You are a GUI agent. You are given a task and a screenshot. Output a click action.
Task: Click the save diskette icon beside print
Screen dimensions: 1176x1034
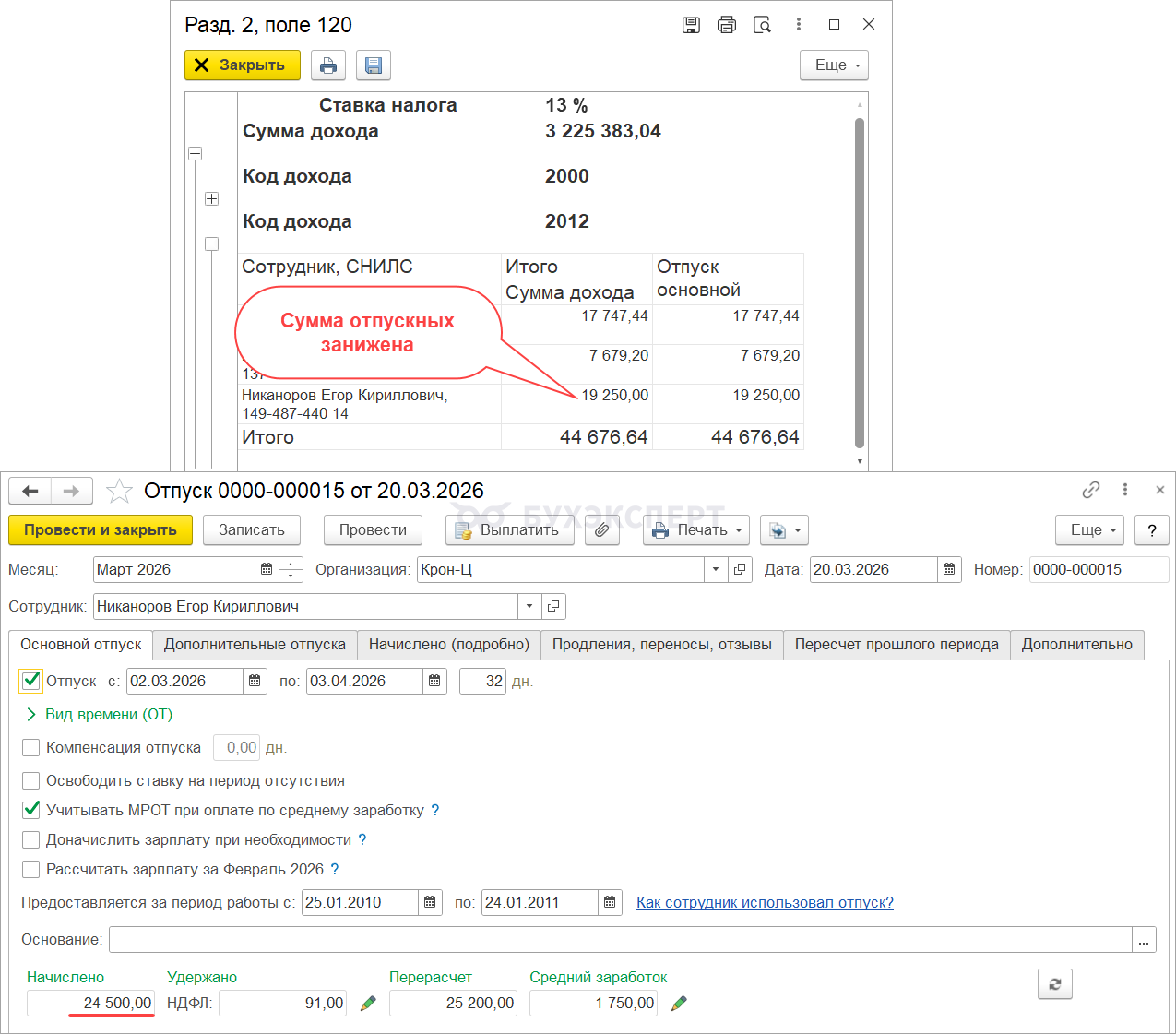click(x=374, y=65)
